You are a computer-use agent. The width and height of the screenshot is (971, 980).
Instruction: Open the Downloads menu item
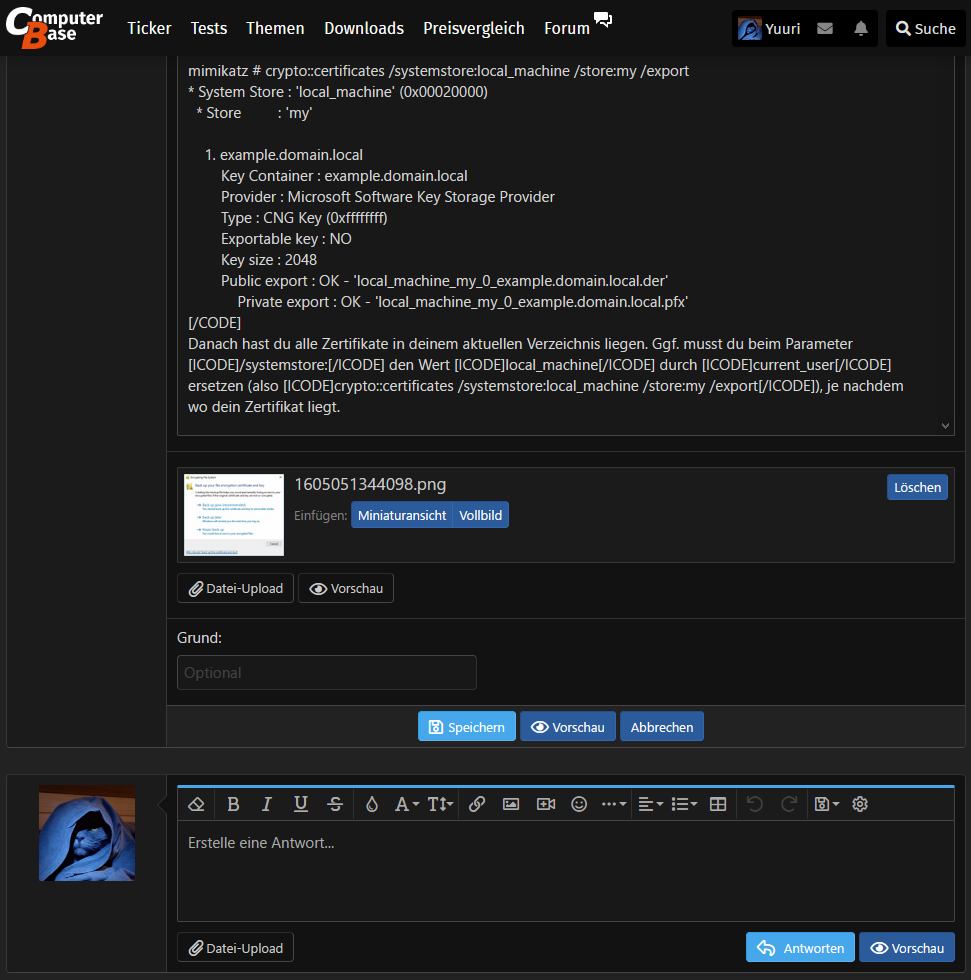(364, 28)
